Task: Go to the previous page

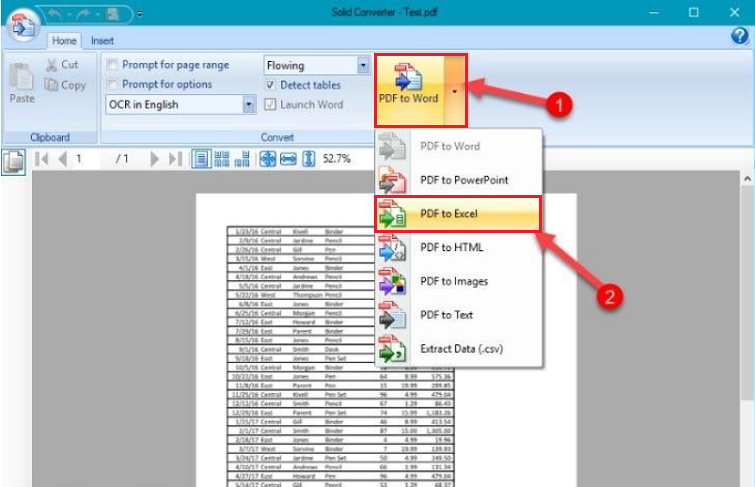Action: pos(63,158)
